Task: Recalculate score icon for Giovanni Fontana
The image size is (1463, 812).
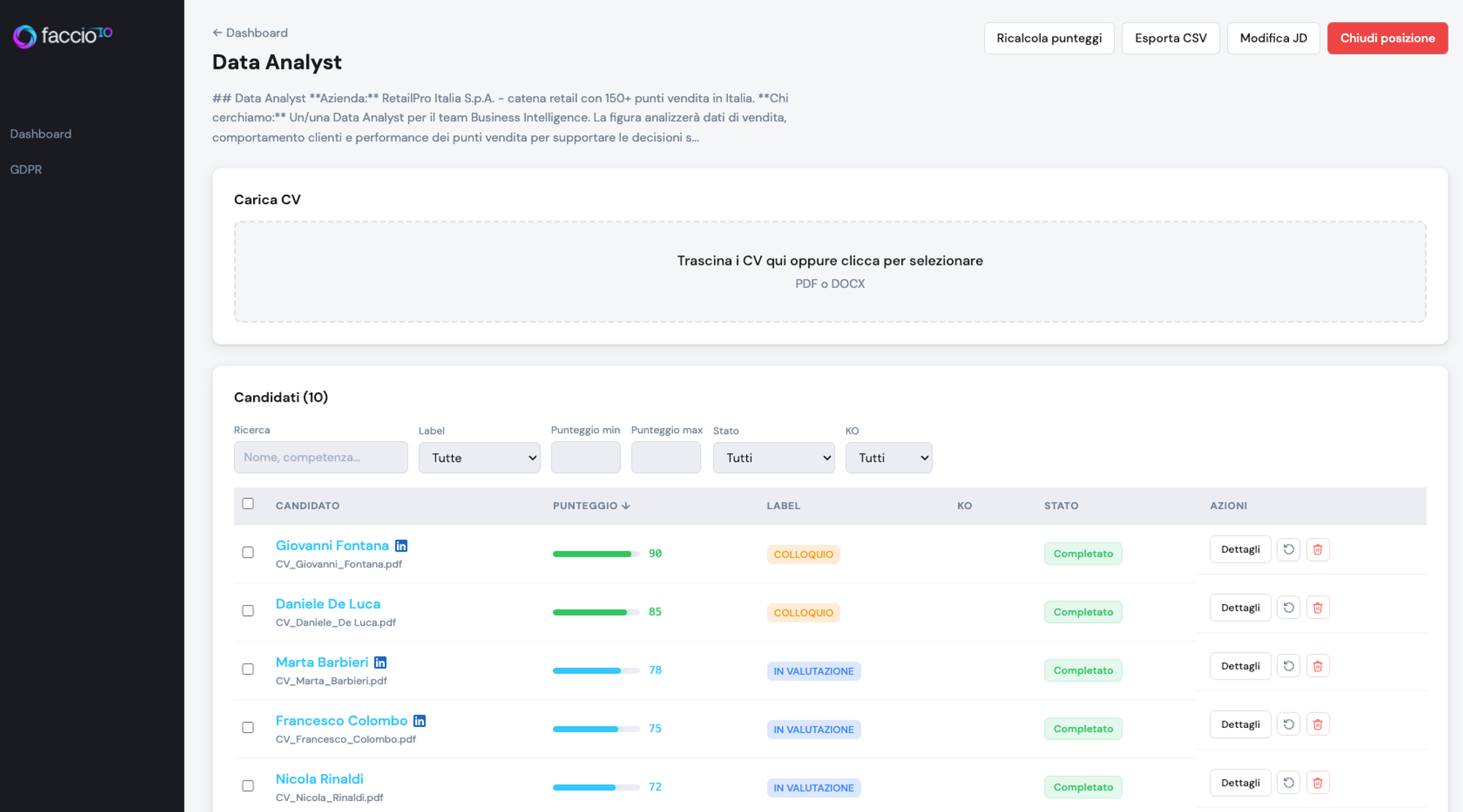Action: tap(1288, 549)
